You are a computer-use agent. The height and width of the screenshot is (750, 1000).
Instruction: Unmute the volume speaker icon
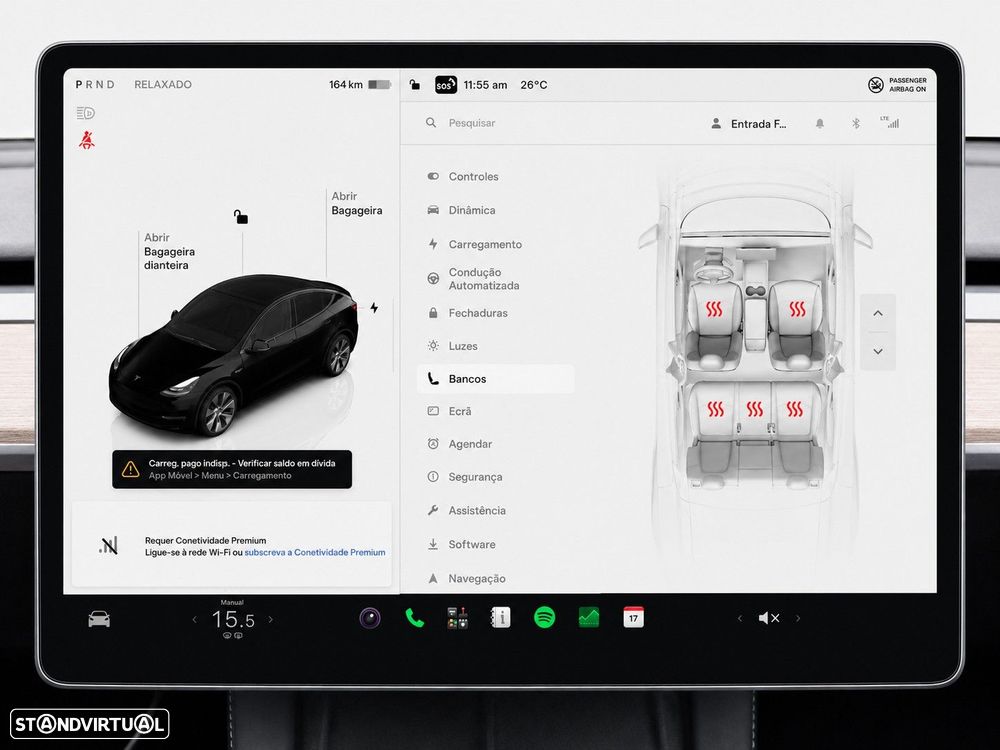pos(769,618)
